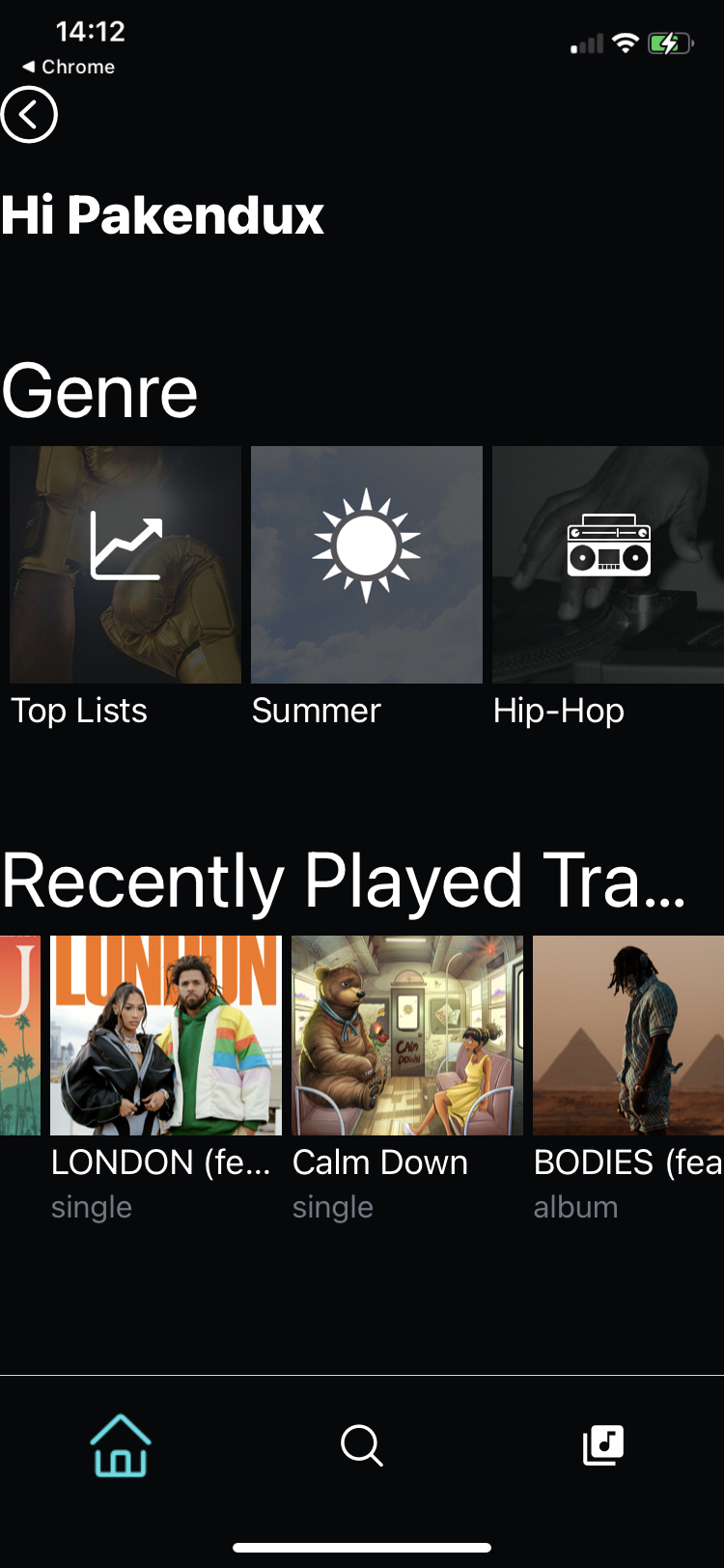Open the Top Lists genre label
The height and width of the screenshot is (1568, 724).
click(79, 711)
